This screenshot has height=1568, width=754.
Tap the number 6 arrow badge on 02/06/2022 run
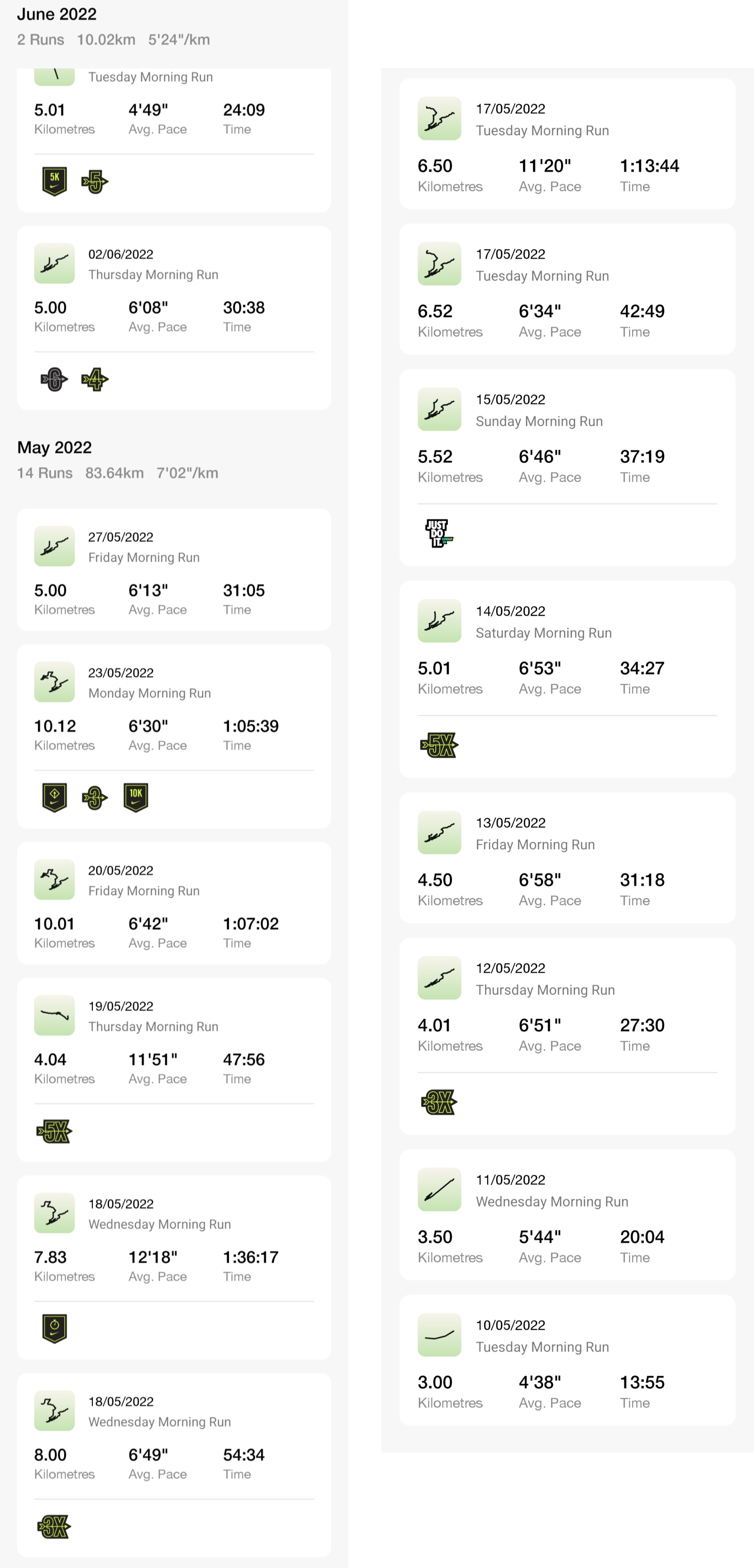click(x=54, y=379)
